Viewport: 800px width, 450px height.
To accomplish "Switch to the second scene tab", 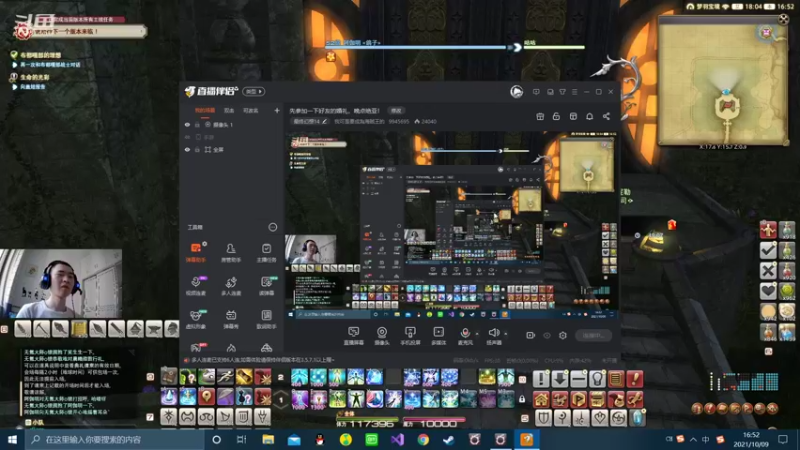I will click(229, 110).
